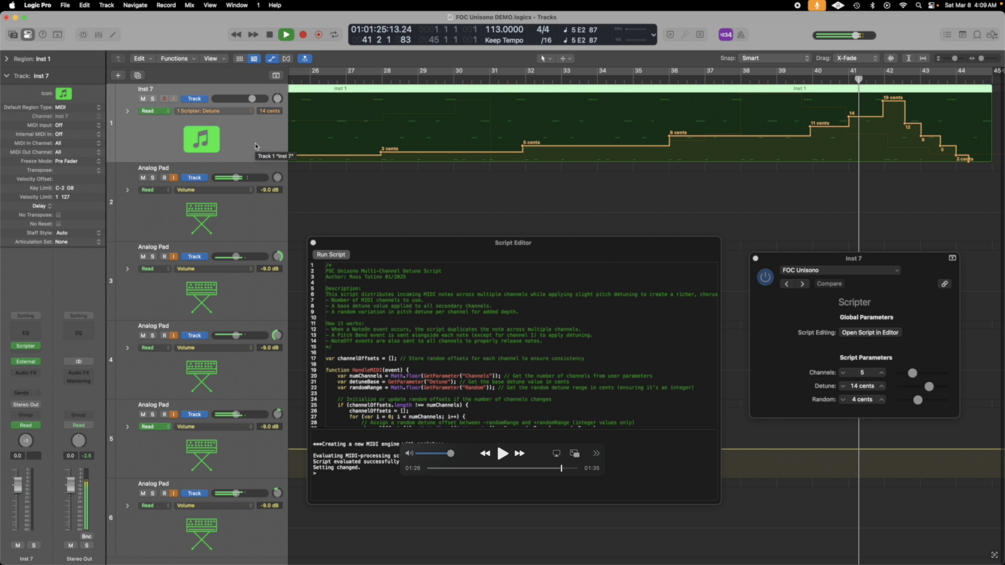Check the No Reset checkbox
The width and height of the screenshot is (1005, 565).
[x=58, y=224]
